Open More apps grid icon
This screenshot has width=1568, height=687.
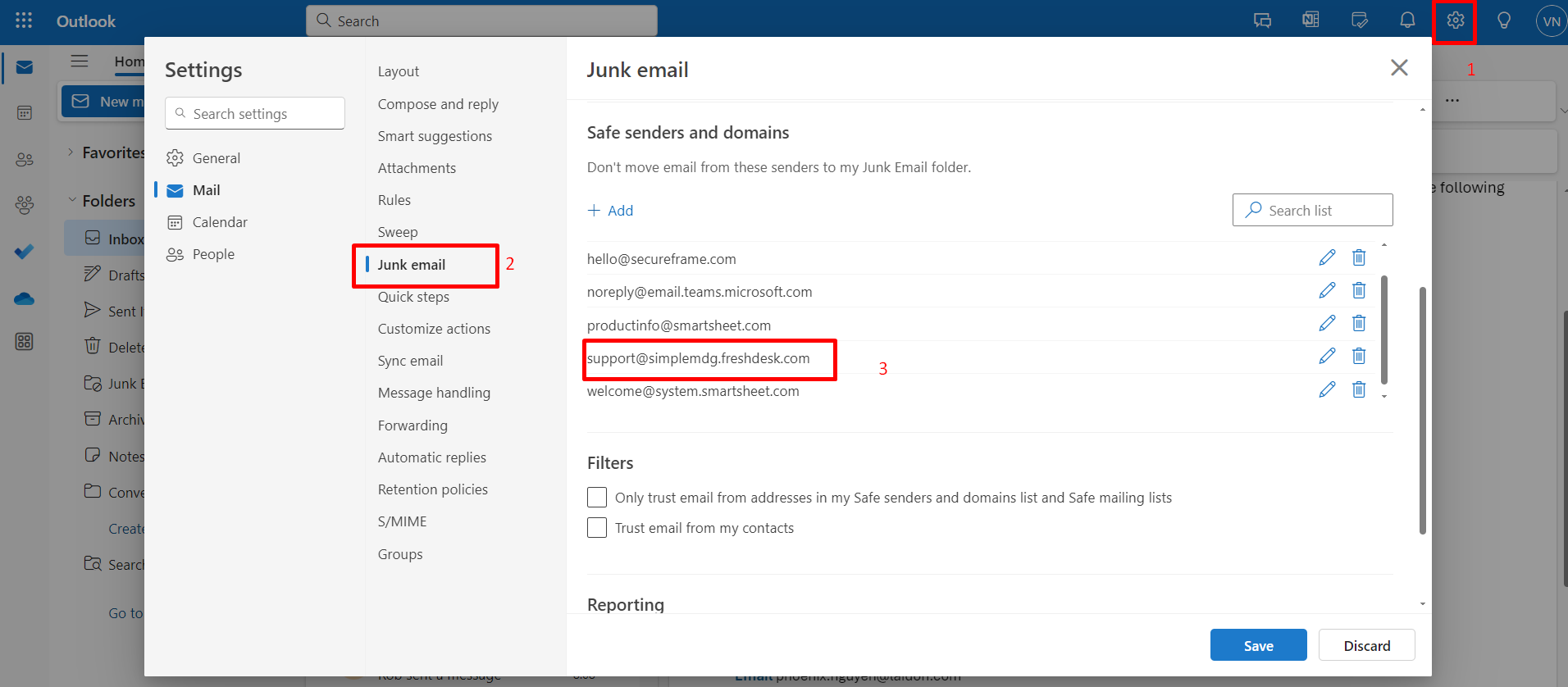tap(25, 342)
